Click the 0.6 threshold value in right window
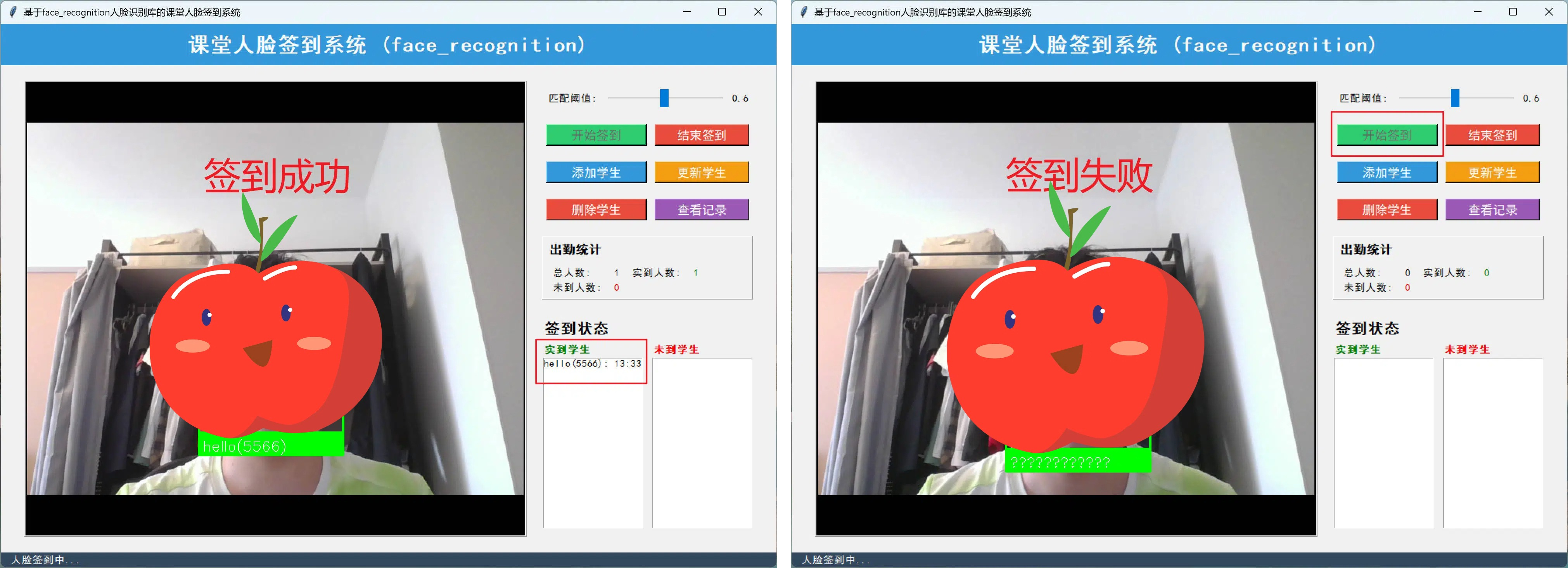This screenshot has height=568, width=1568. [x=1531, y=98]
